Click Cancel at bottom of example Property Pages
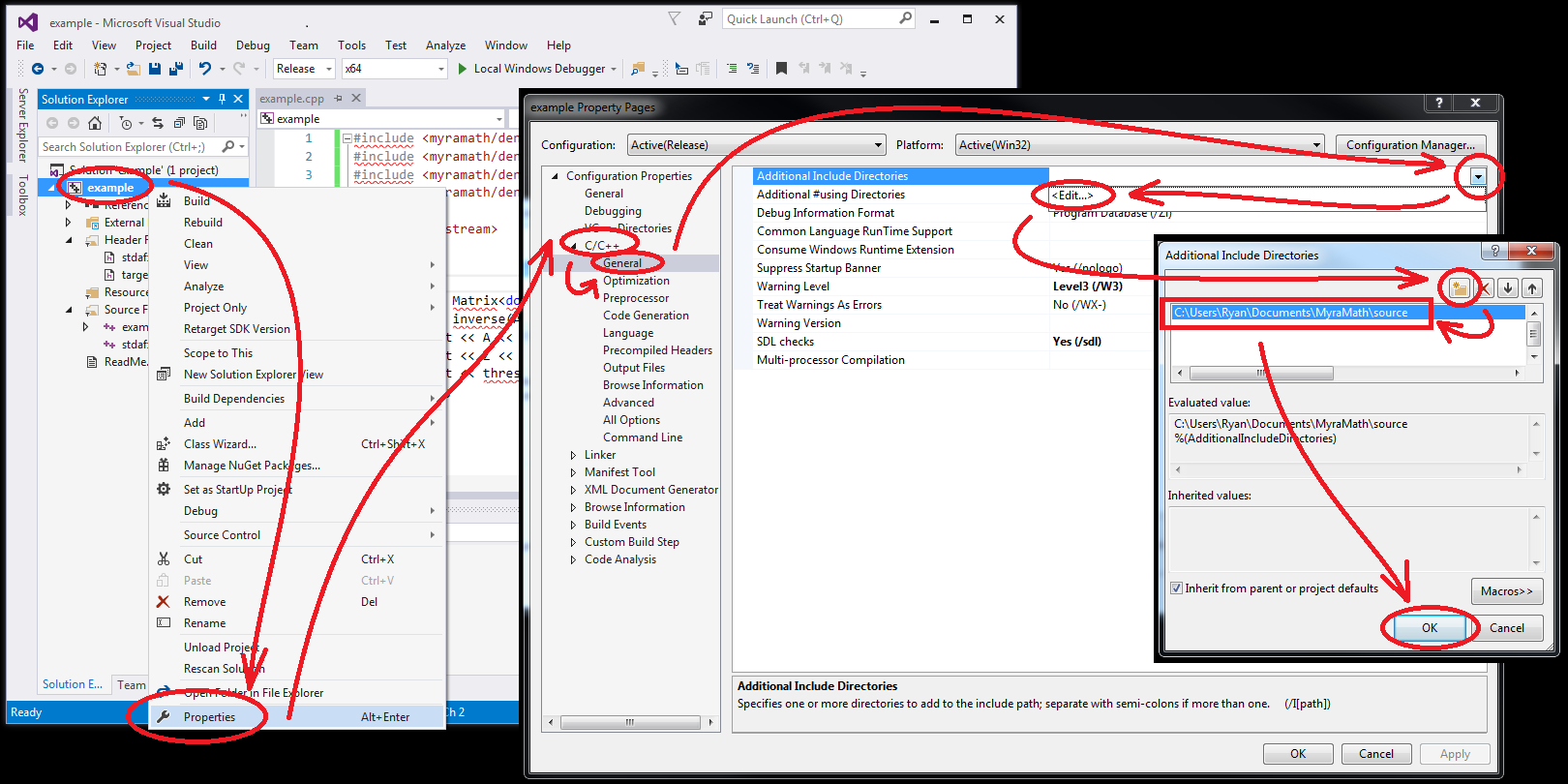The height and width of the screenshot is (784, 1568). 1376,754
